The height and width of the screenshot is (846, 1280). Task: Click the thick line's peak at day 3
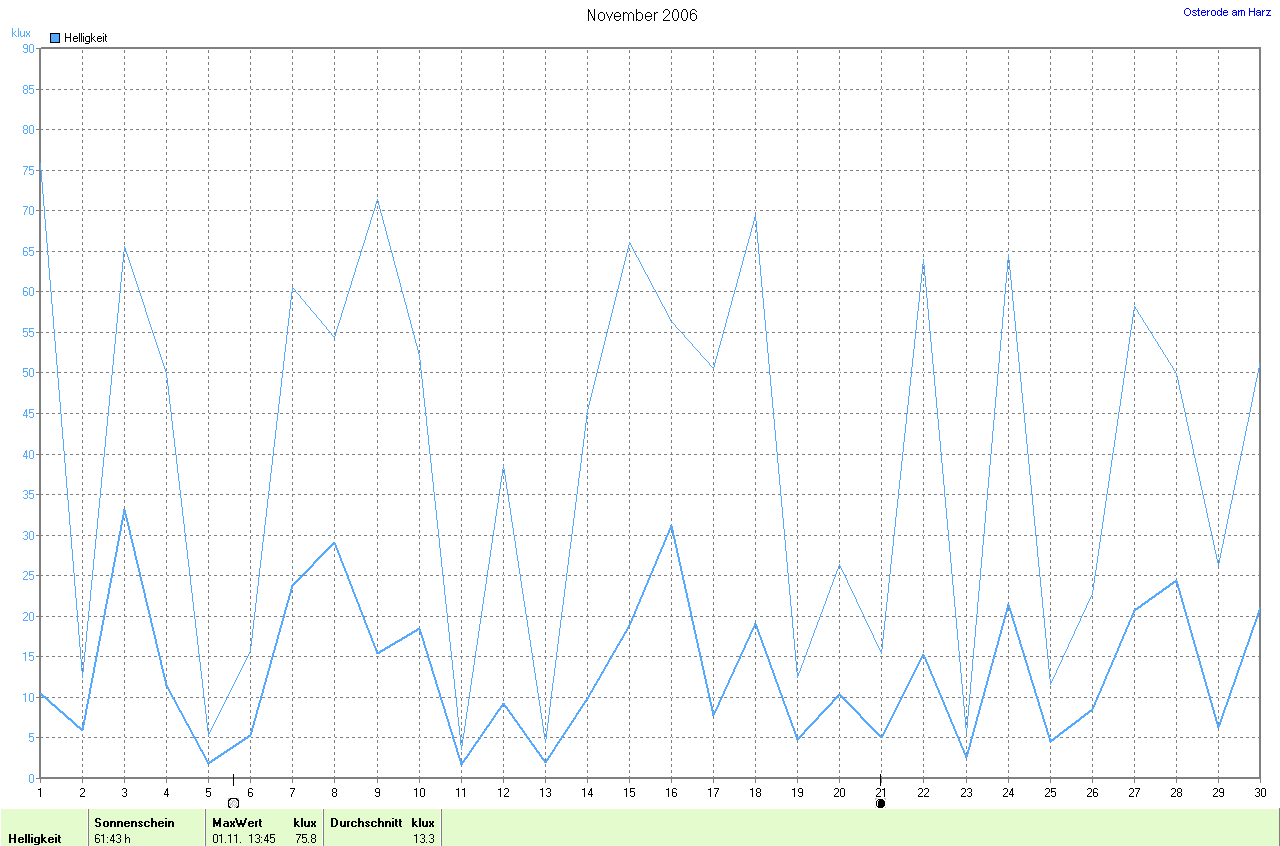124,509
